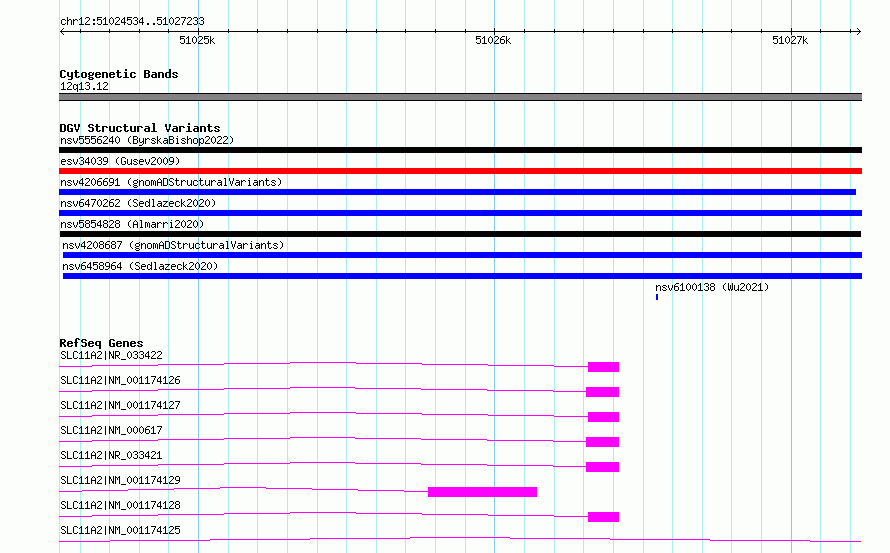
Task: Open nsv4208687 (gnomADStructuralVariants) label
Action: [173, 245]
